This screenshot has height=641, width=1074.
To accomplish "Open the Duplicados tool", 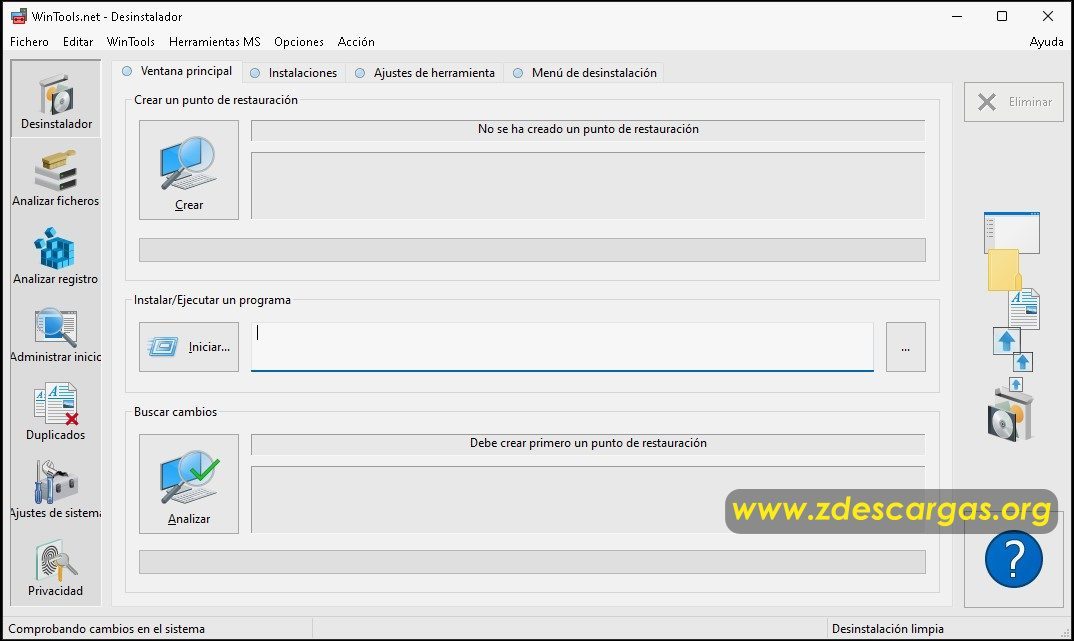I will pos(56,412).
